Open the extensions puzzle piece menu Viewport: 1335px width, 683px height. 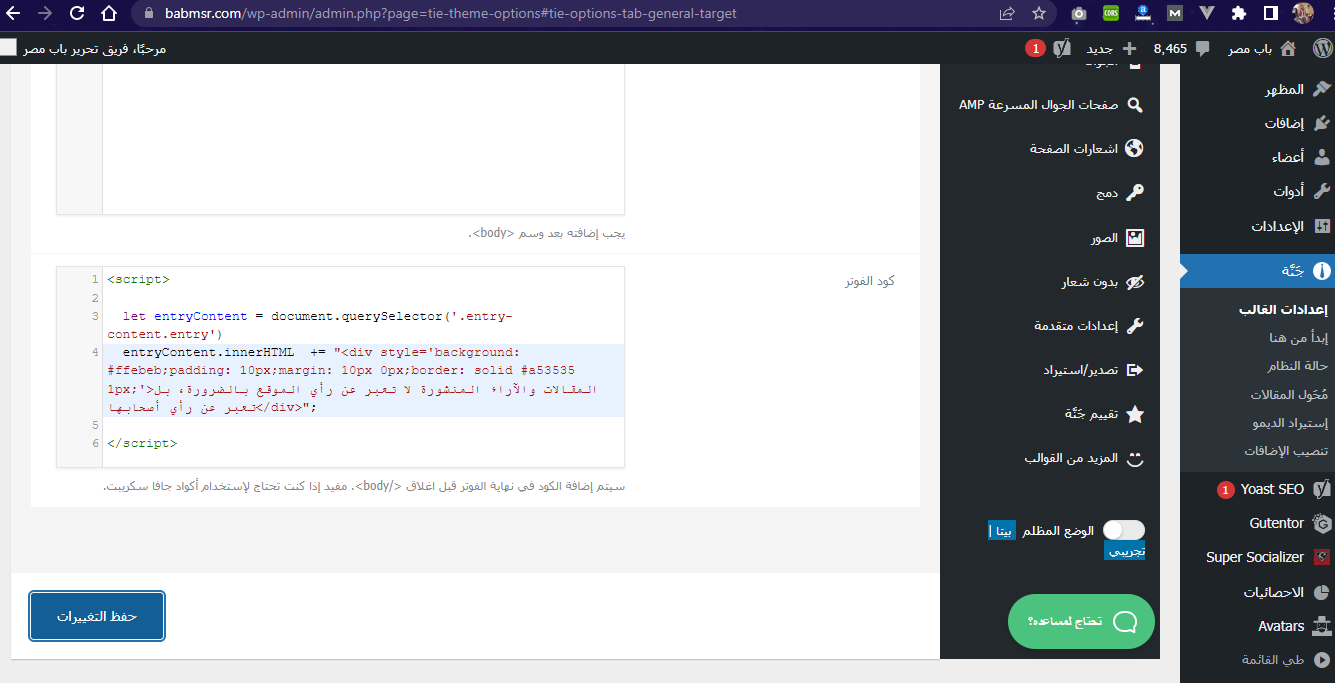coord(1239,14)
